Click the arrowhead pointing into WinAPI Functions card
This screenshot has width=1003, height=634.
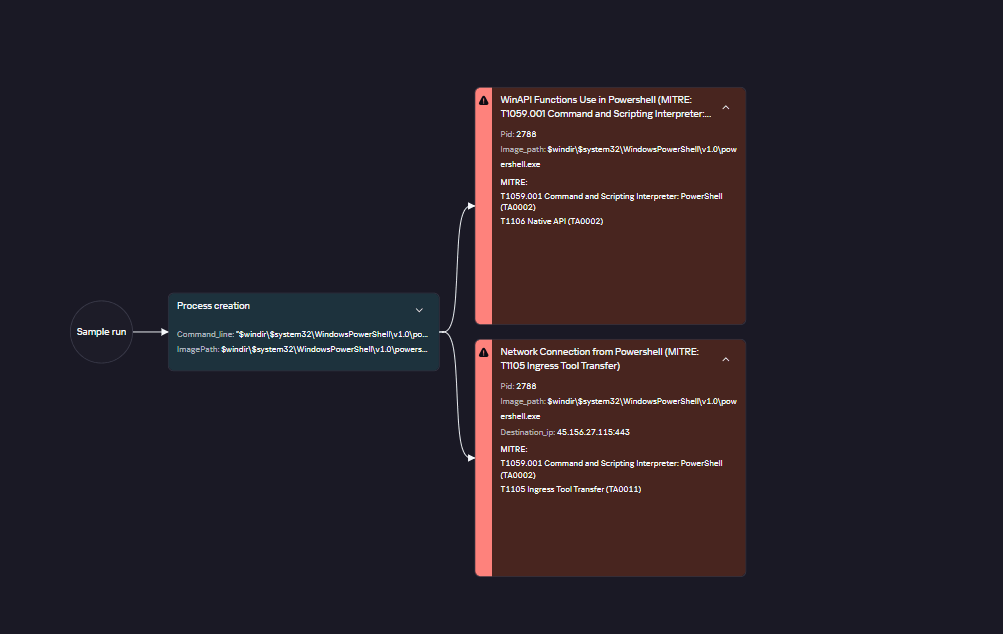471,206
